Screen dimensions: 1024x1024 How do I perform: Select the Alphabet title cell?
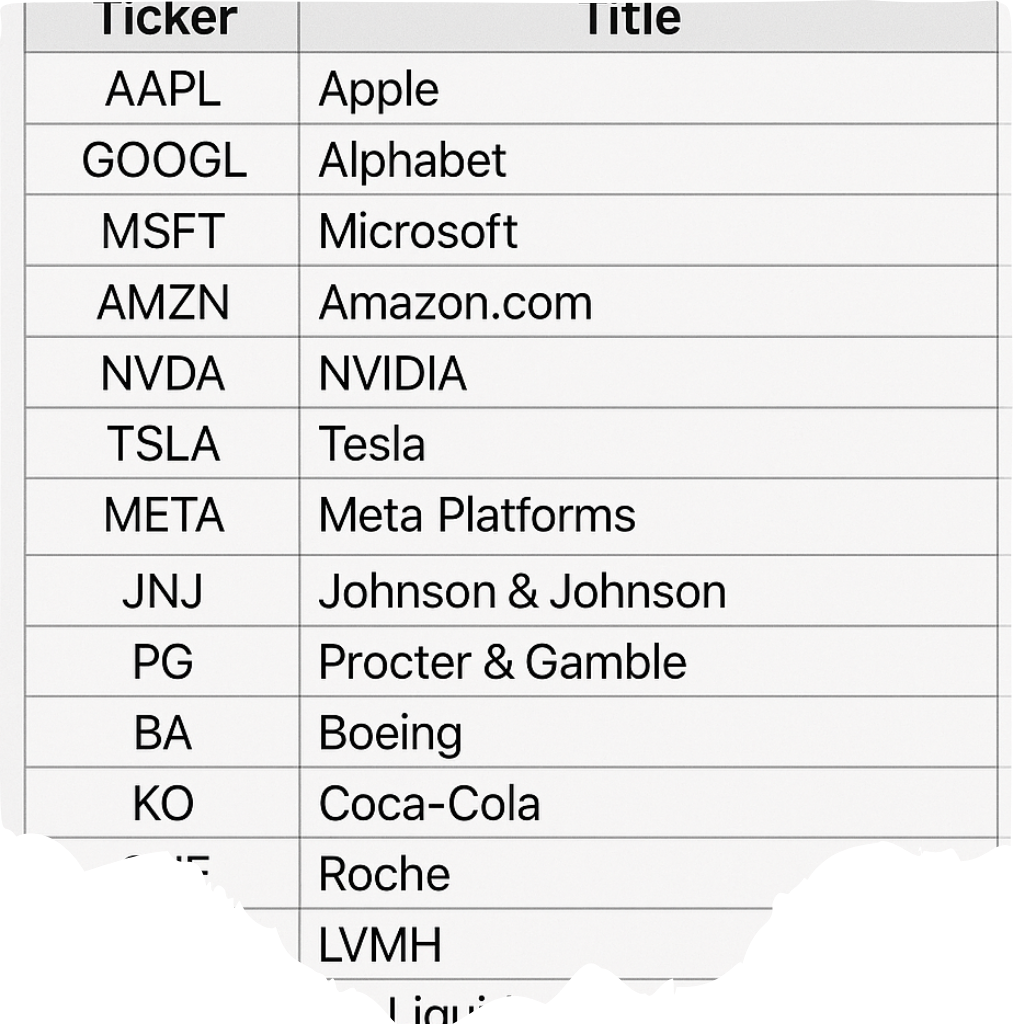412,161
